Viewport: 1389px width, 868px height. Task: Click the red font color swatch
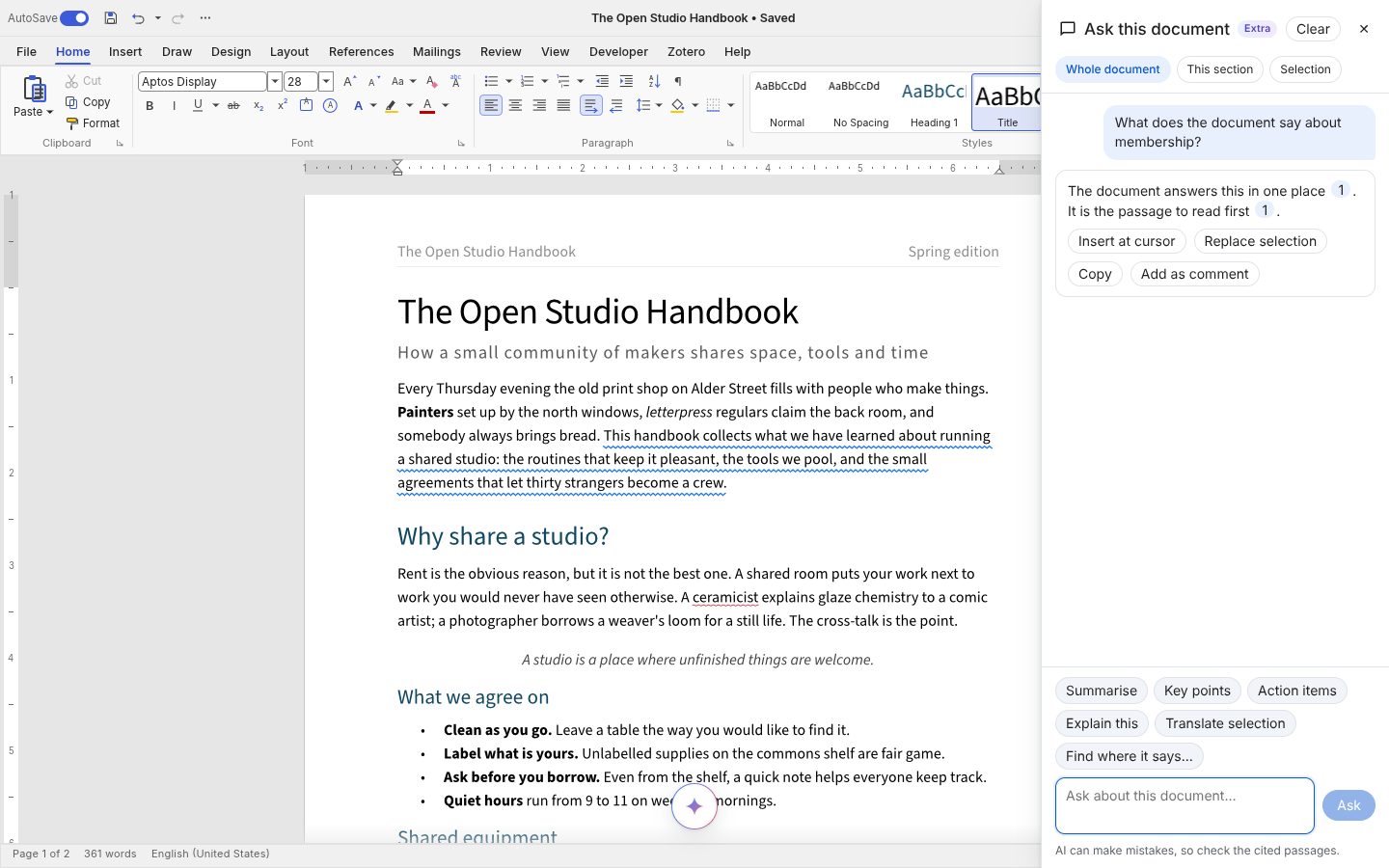coord(427,106)
